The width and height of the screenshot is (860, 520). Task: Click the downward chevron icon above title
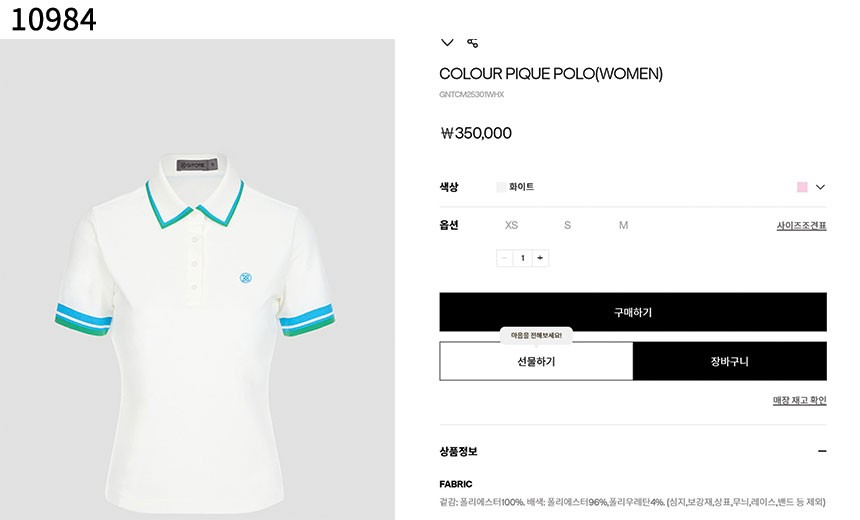(x=447, y=43)
